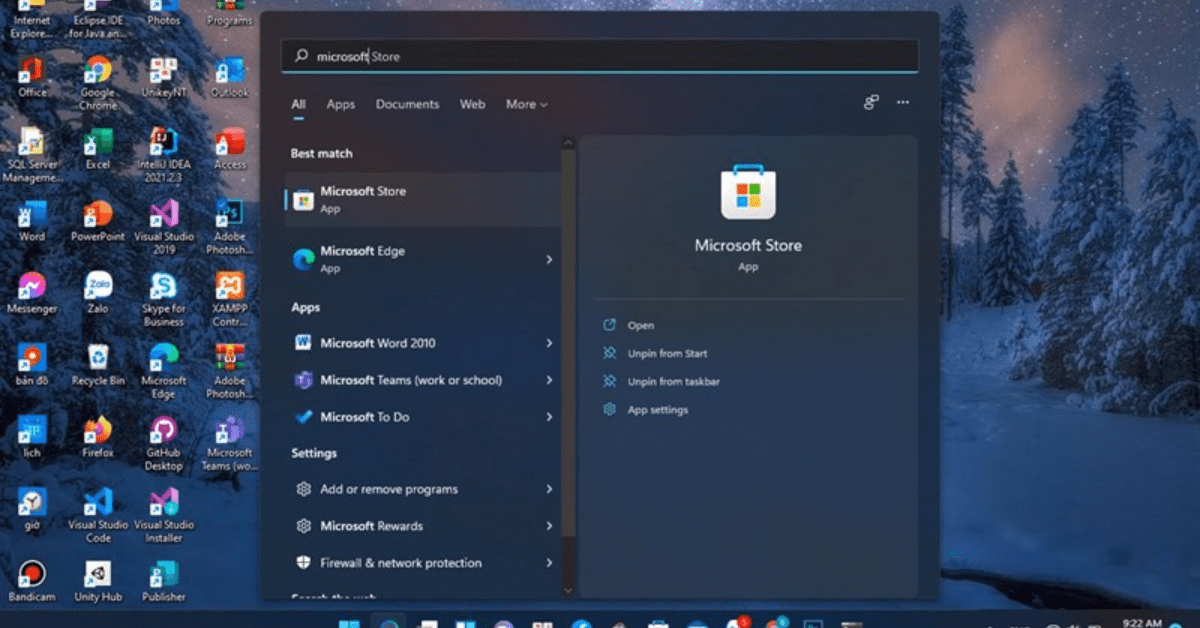This screenshot has width=1200, height=628.
Task: Launch Skype for Business shortcut
Action: tap(164, 299)
